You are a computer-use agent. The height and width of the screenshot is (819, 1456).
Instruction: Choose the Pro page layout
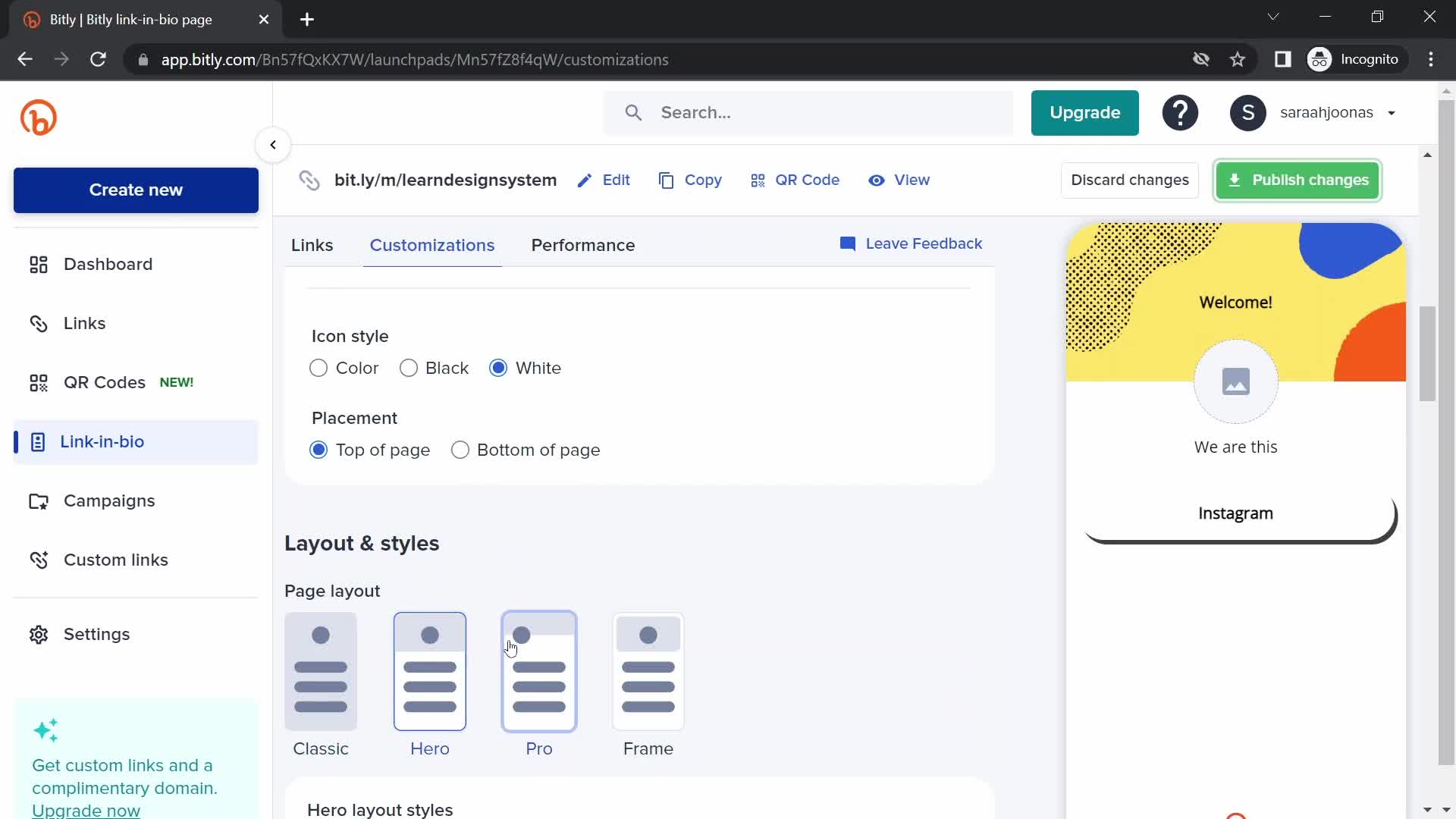(539, 672)
